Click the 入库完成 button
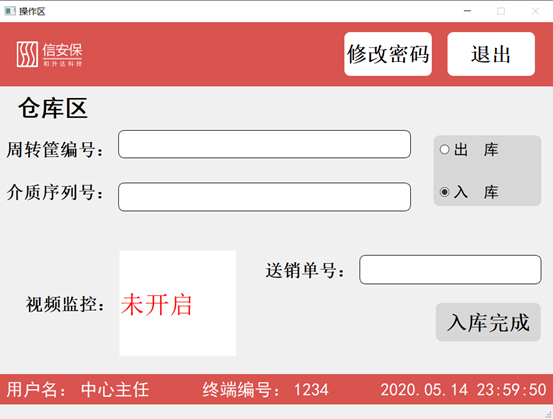The height and width of the screenshot is (419, 553). pyautogui.click(x=488, y=322)
